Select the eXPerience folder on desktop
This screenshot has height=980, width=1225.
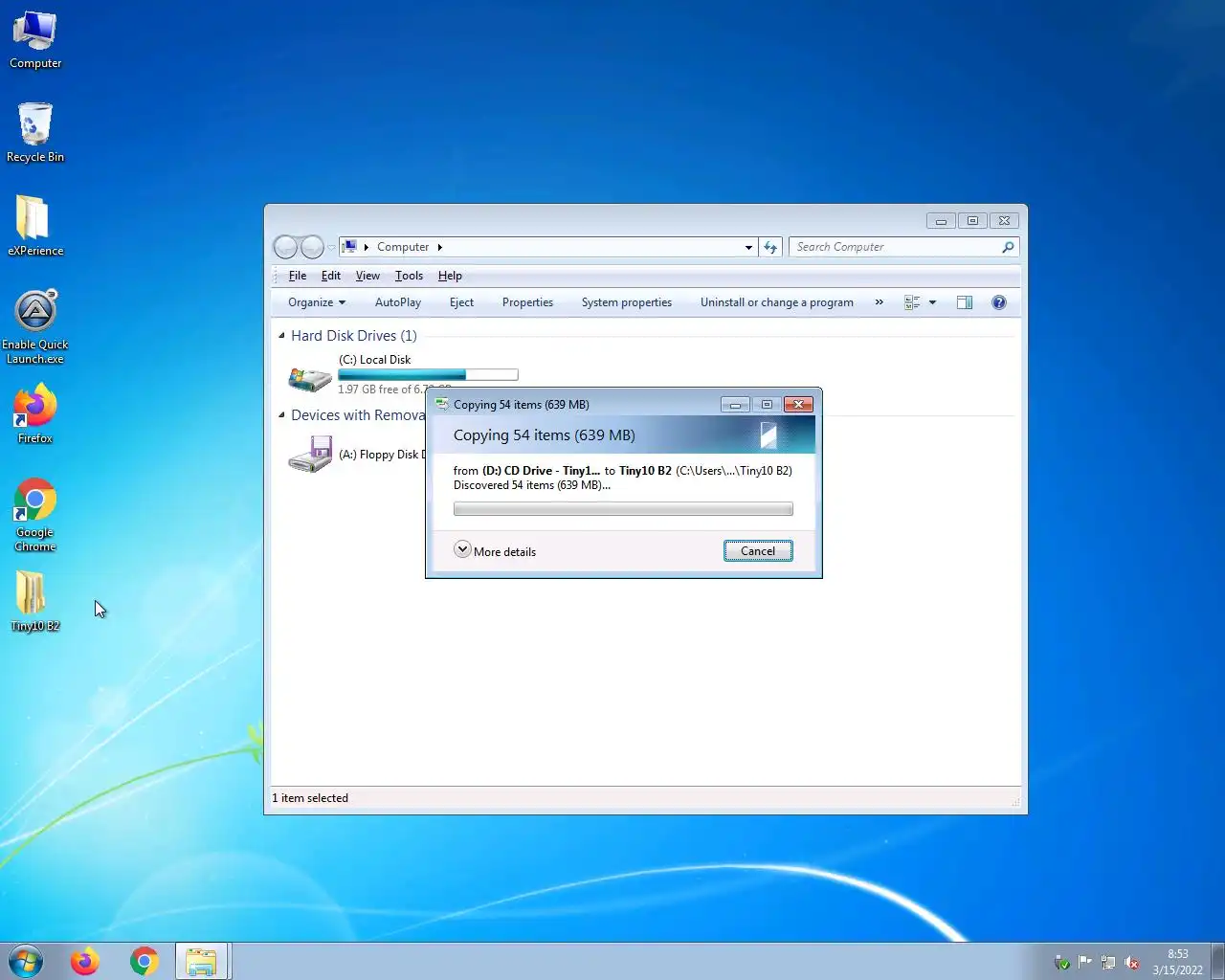tap(35, 226)
